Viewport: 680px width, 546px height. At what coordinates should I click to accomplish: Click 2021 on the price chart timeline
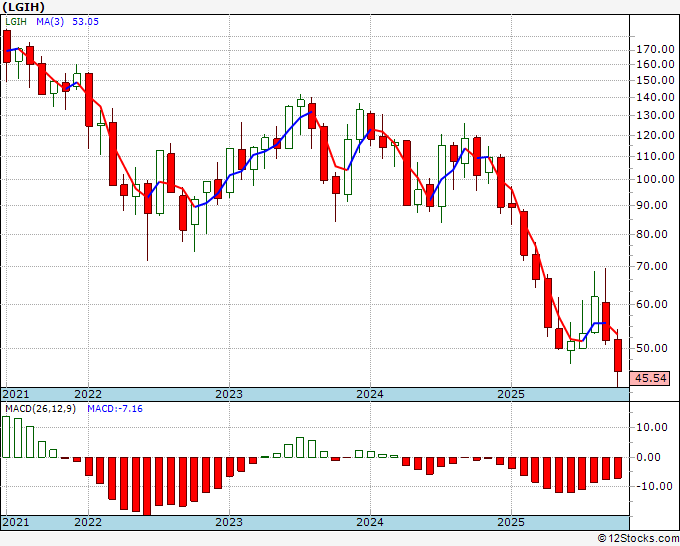coord(16,394)
